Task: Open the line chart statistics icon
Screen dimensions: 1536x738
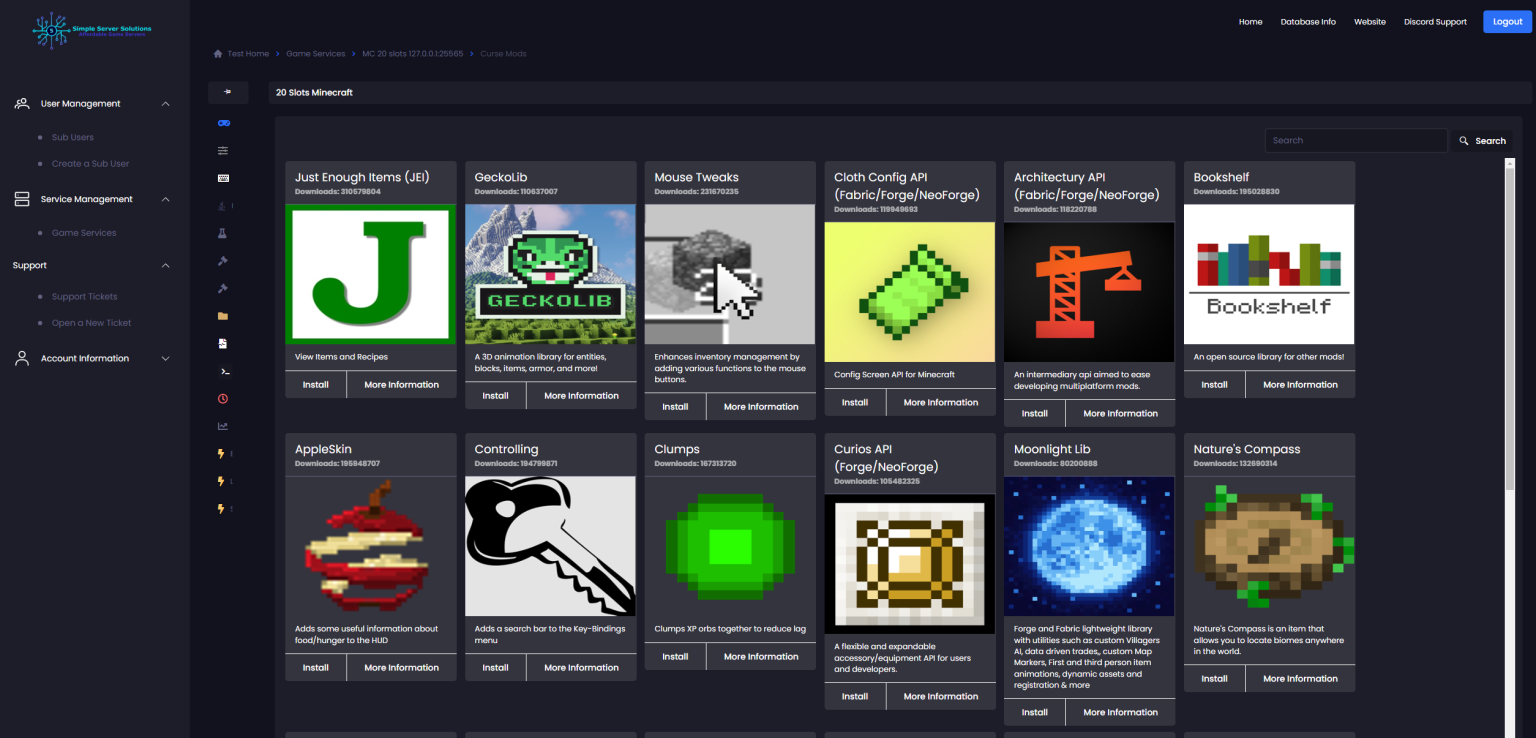Action: [223, 426]
